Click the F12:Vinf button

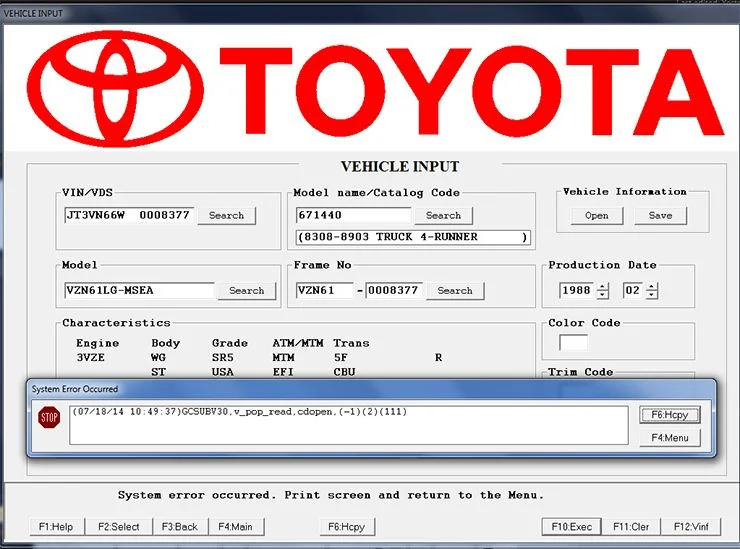pos(691,527)
